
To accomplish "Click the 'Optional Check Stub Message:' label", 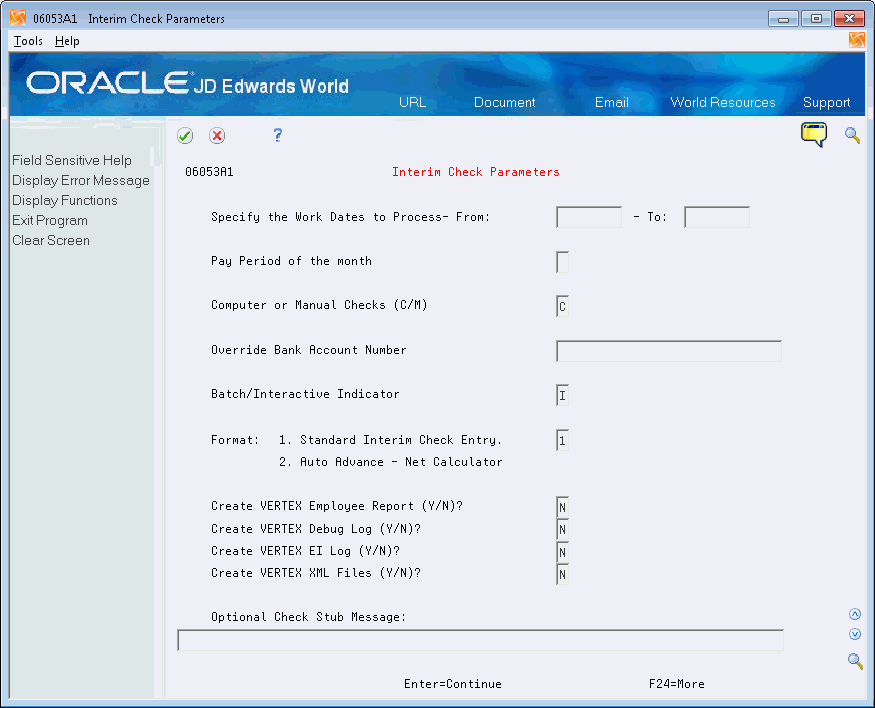I will click(309, 617).
